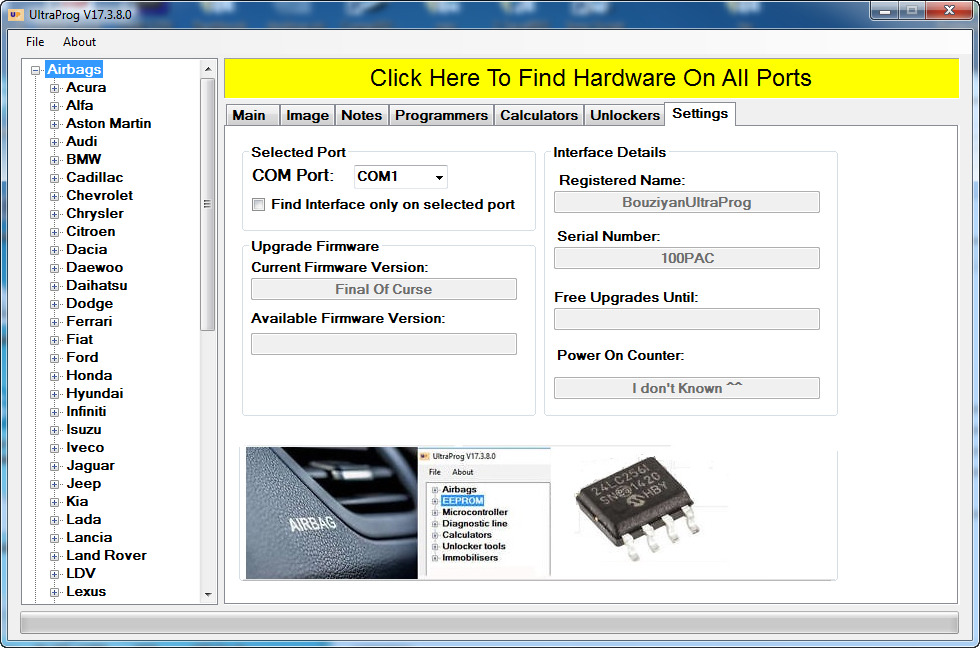Switch to the Image tab

point(307,116)
